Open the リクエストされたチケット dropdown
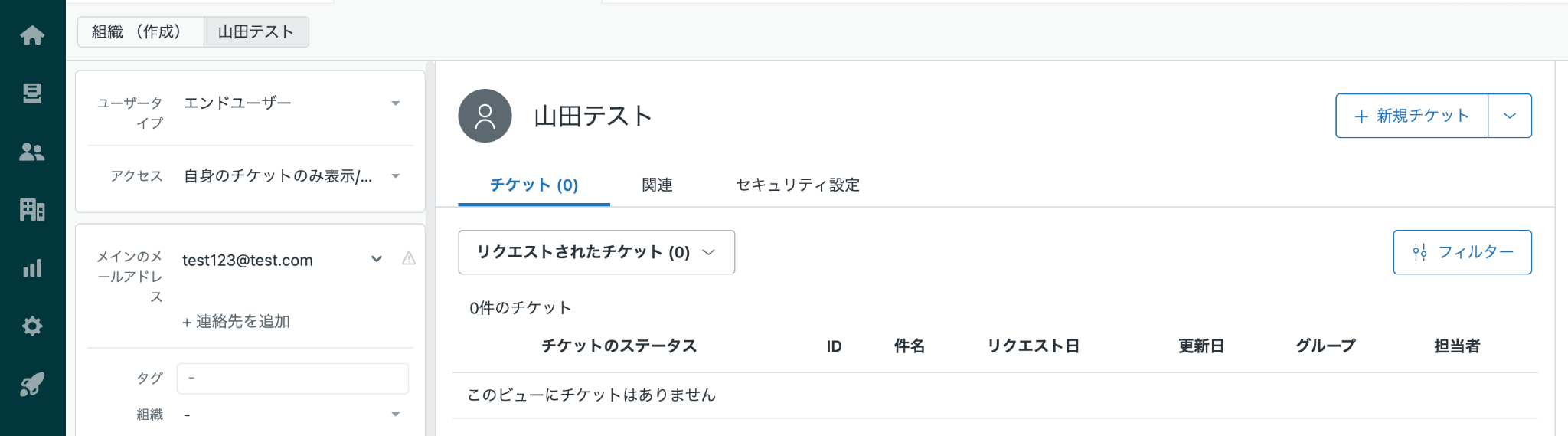 click(x=596, y=252)
